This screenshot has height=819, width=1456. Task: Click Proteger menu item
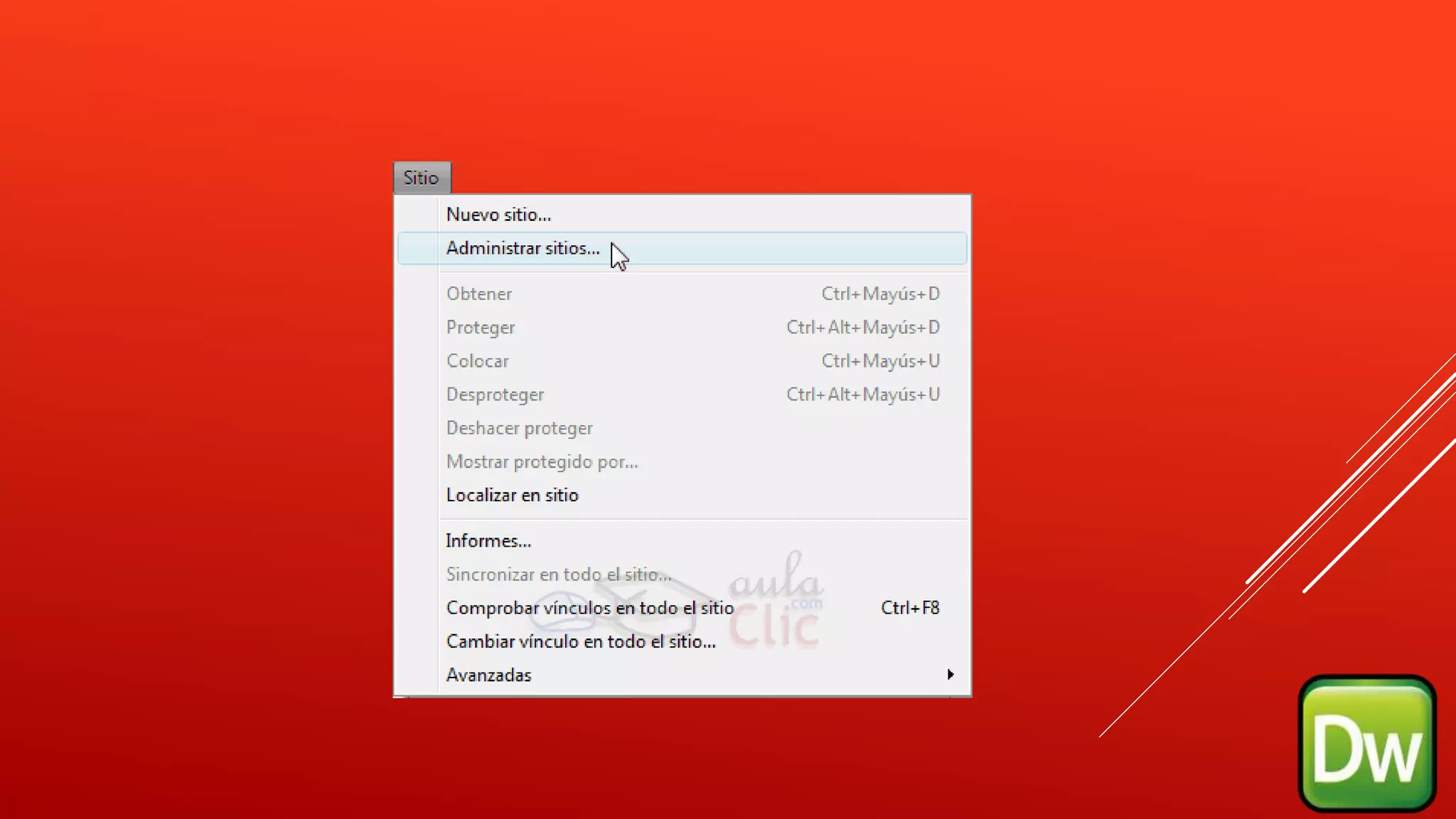pos(481,328)
